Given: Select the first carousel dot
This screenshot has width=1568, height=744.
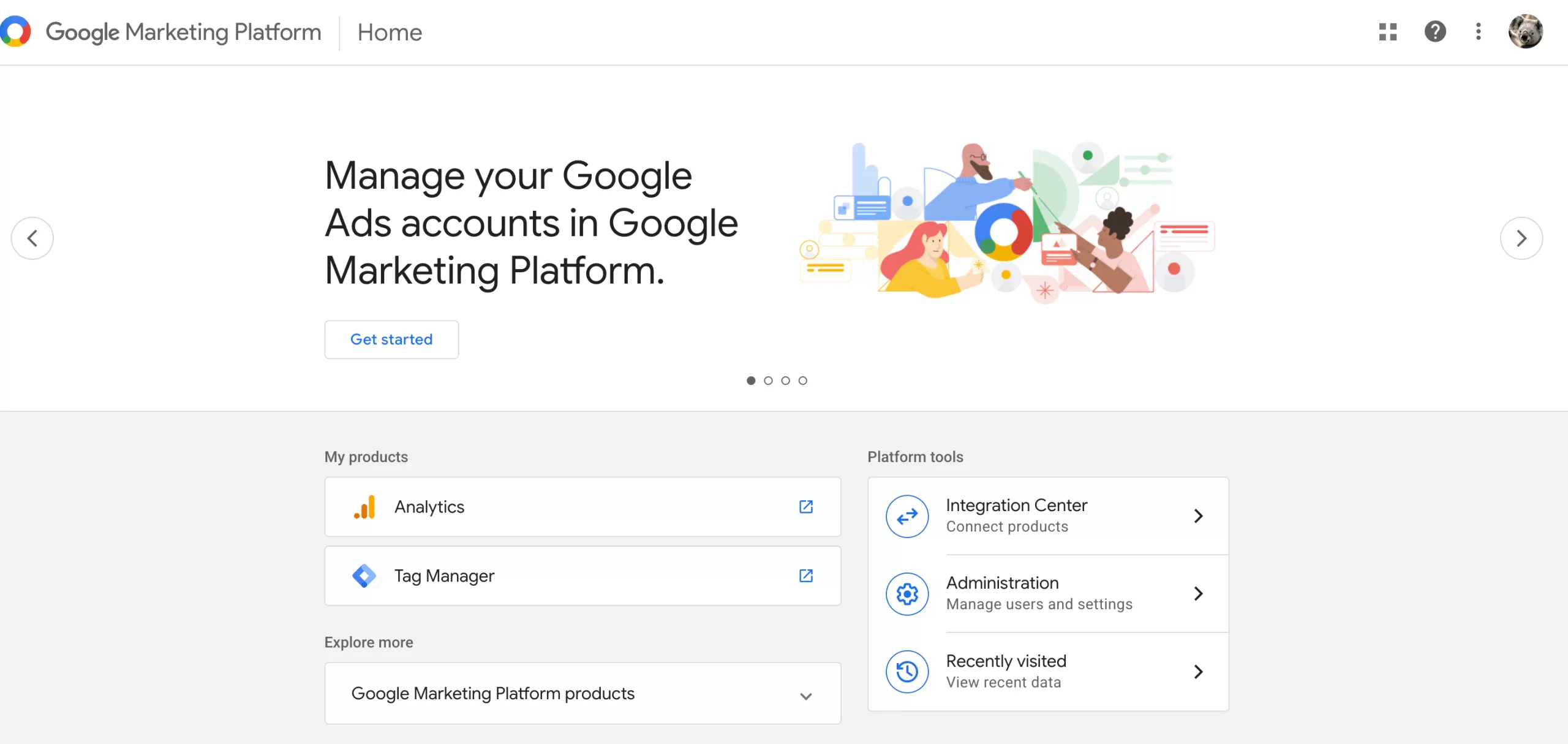Looking at the screenshot, I should (751, 381).
